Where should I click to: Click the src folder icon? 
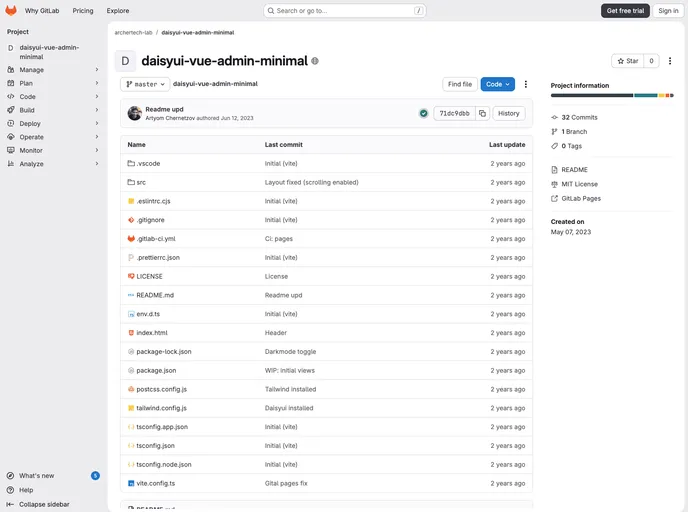tap(131, 182)
